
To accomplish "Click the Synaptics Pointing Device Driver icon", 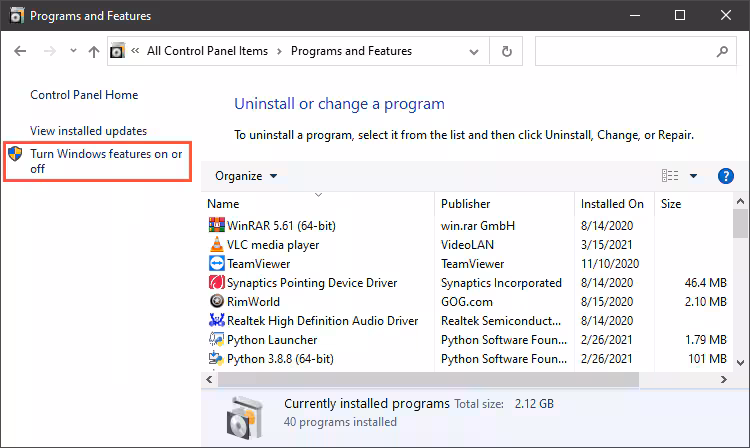I will (x=217, y=283).
